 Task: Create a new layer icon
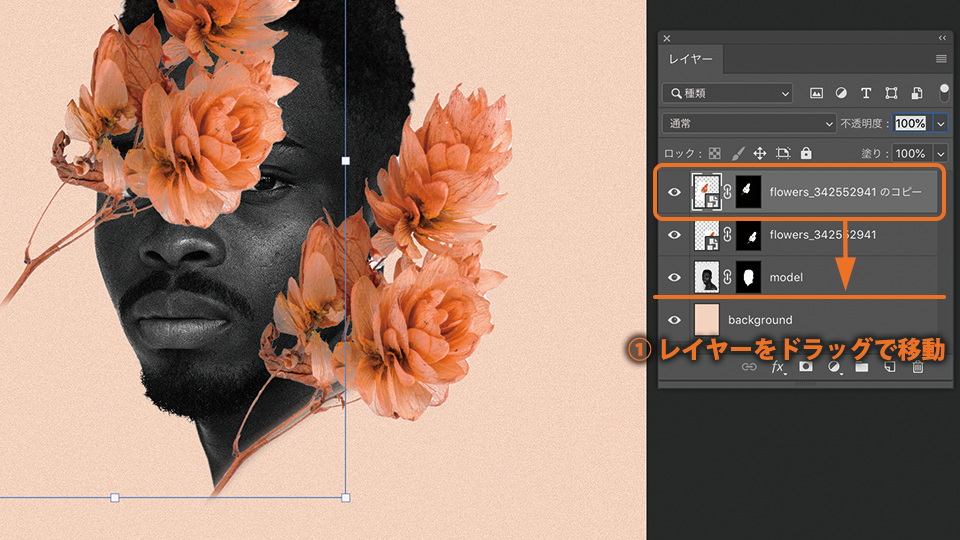pos(890,367)
